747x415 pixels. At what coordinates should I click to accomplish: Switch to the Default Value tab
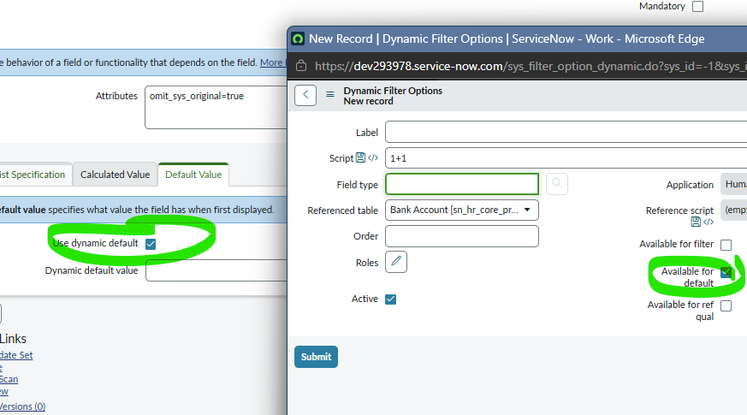193,174
